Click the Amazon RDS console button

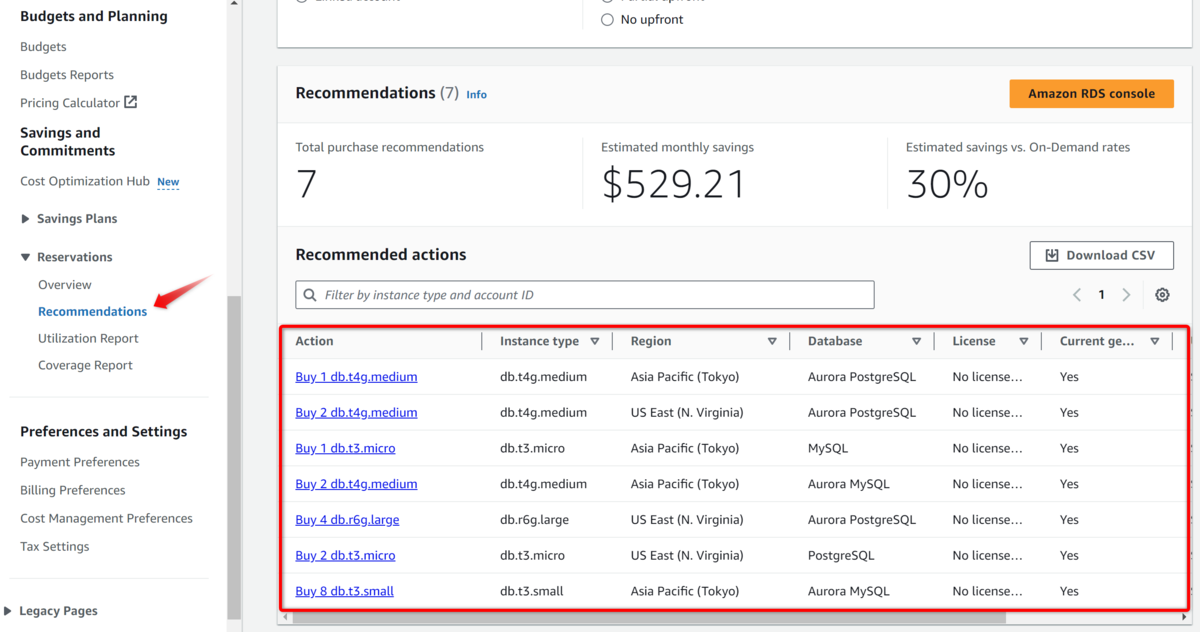(x=1091, y=93)
